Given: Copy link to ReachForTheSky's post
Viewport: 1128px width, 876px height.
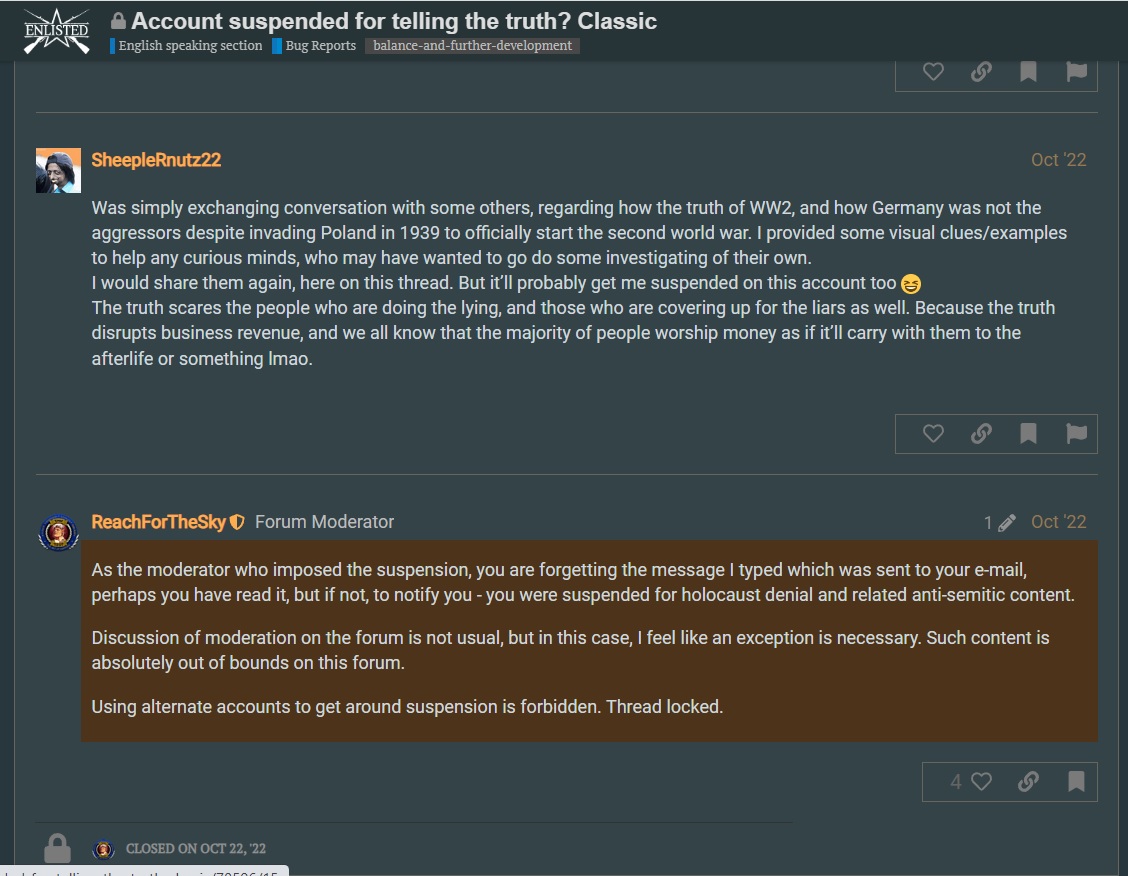Looking at the screenshot, I should [x=1029, y=782].
